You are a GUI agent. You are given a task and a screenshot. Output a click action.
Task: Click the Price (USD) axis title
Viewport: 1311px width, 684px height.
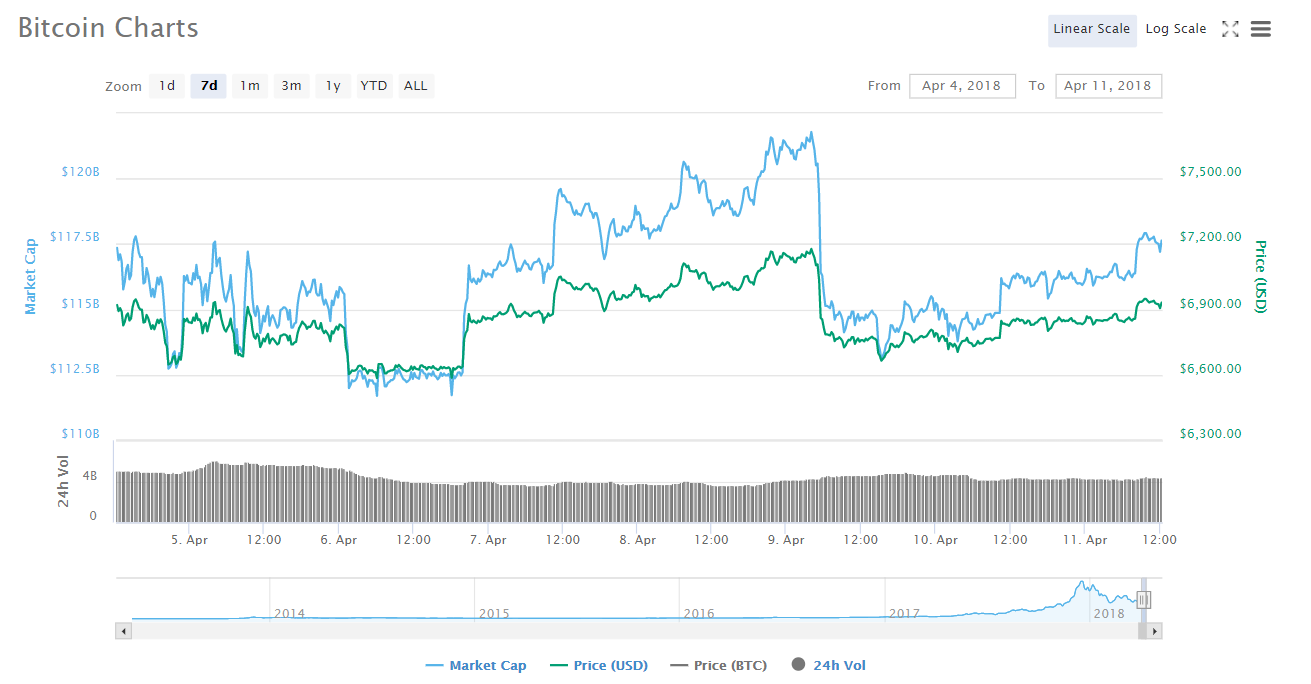[1260, 276]
